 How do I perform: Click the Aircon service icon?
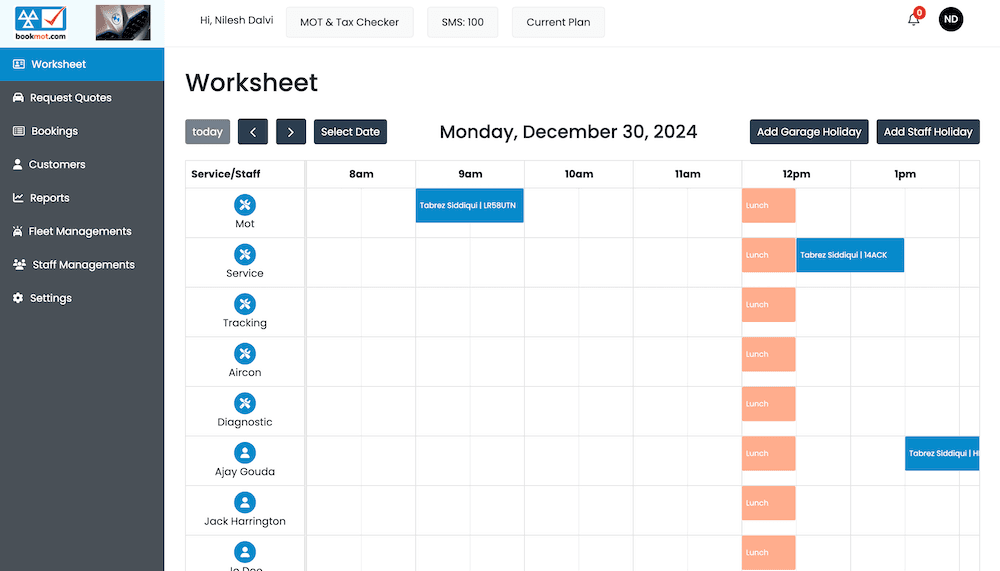(x=245, y=353)
